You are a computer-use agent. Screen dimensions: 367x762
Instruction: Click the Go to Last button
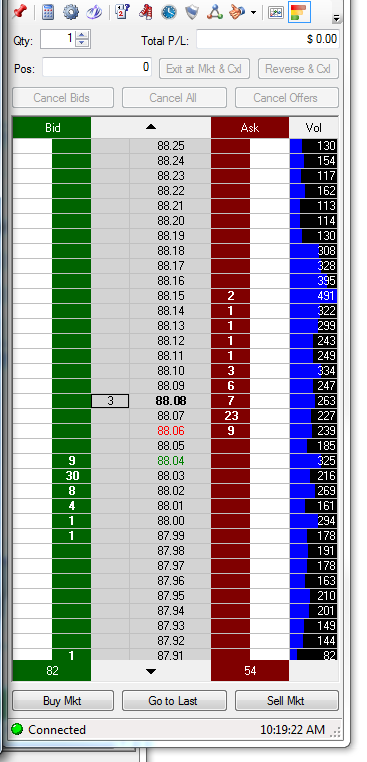174,701
